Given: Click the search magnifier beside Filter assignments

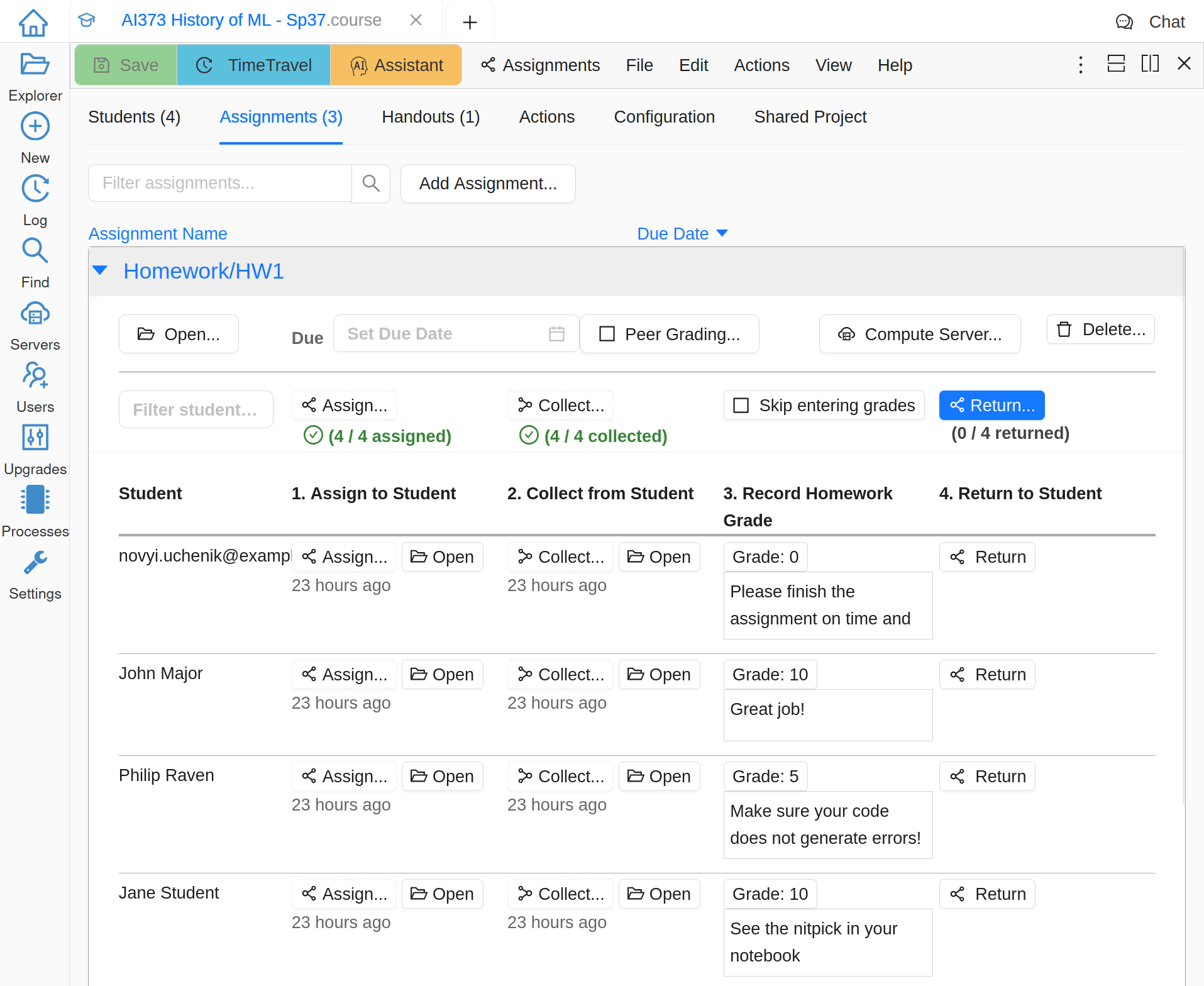Looking at the screenshot, I should pos(371,184).
